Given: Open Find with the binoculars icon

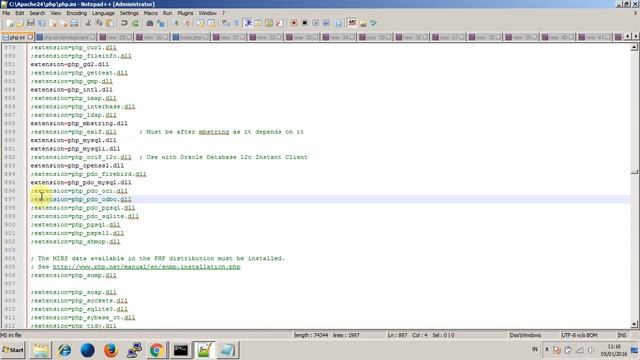Looking at the screenshot, I should pyautogui.click(x=150, y=23).
